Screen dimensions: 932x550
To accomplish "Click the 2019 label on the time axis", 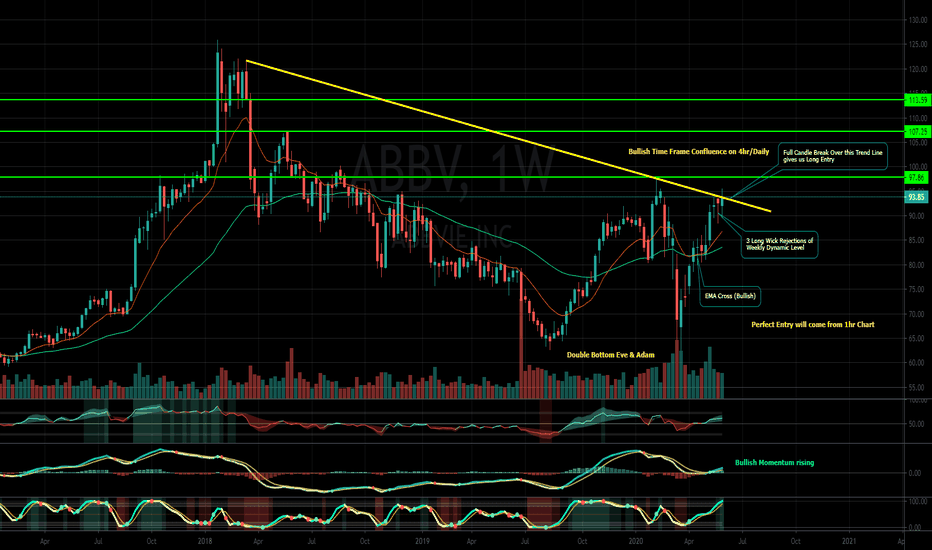I will (x=422, y=541).
